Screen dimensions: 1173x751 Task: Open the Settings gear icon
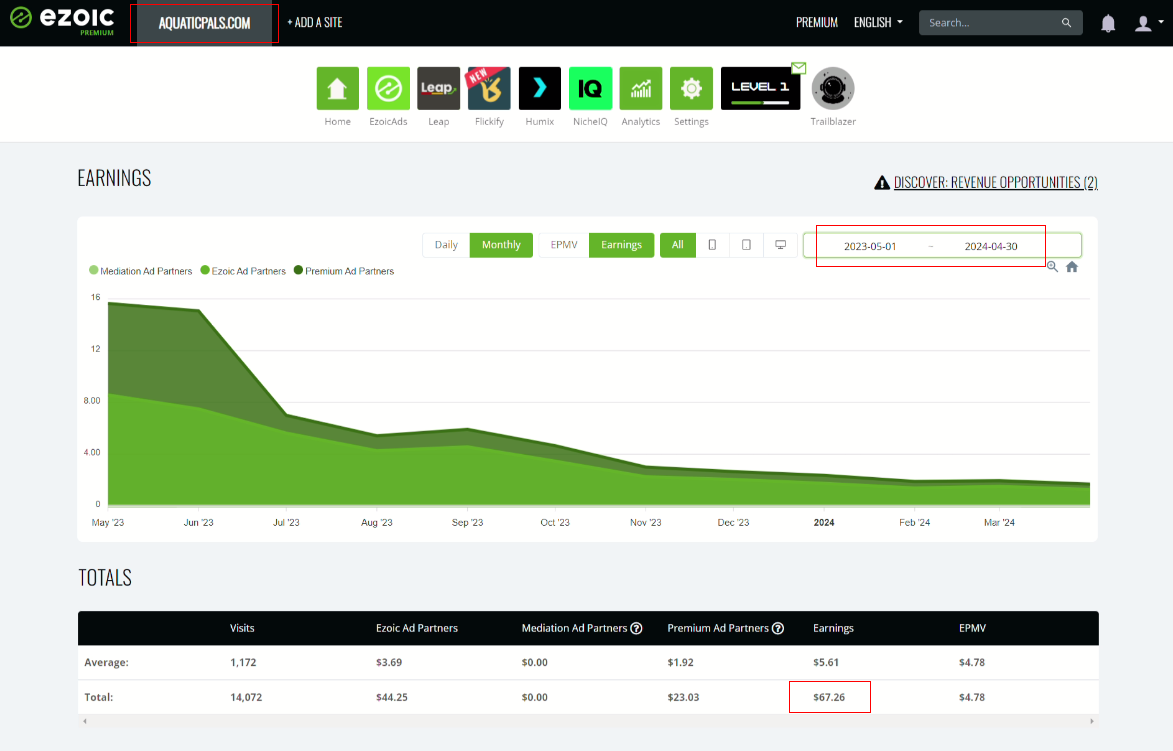click(x=691, y=88)
